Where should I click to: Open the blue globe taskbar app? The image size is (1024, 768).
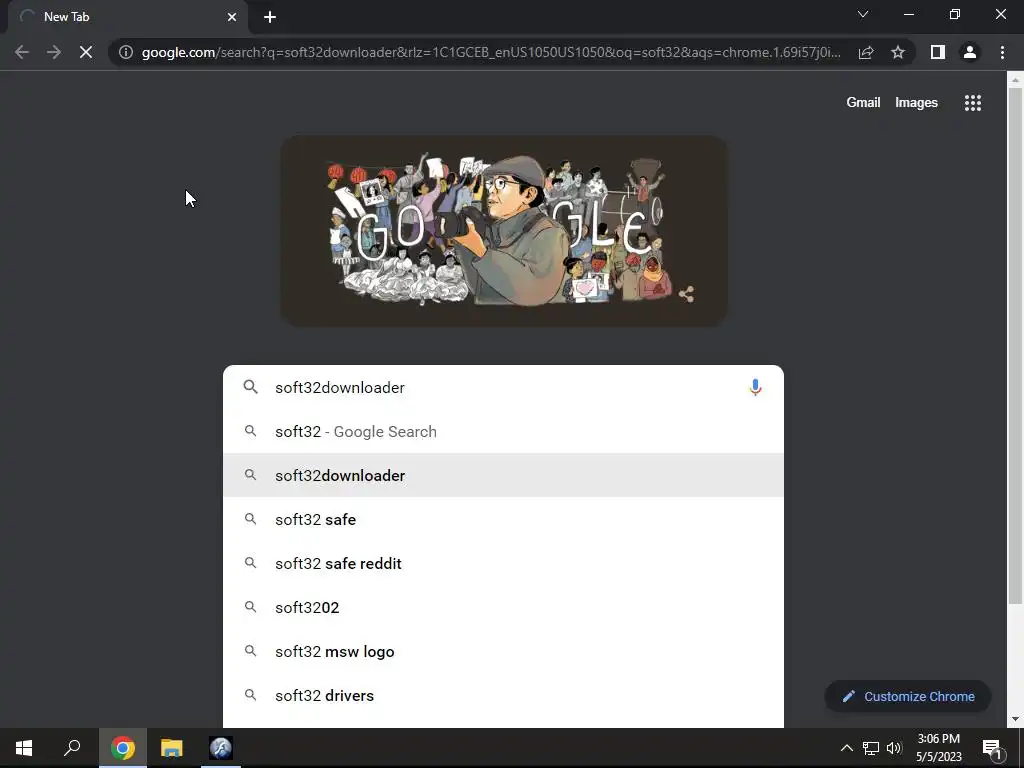221,748
